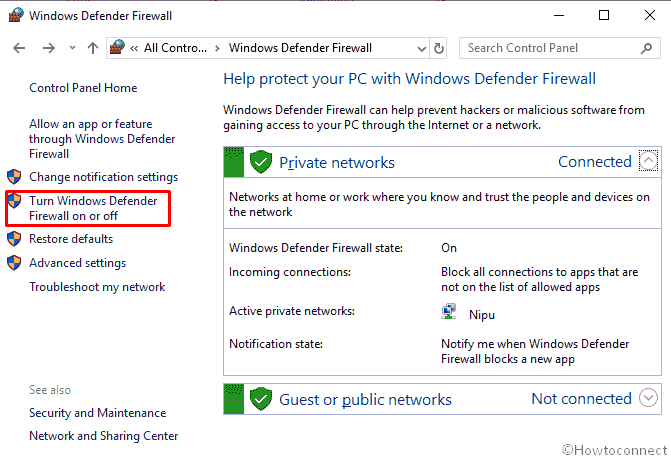Open Advanced settings link

[77, 263]
